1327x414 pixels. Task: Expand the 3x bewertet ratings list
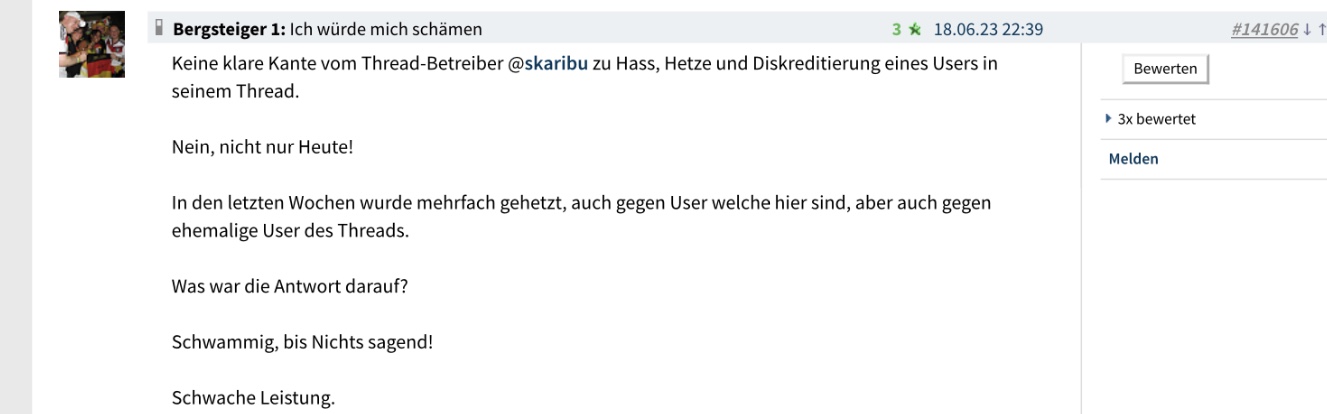click(1156, 119)
